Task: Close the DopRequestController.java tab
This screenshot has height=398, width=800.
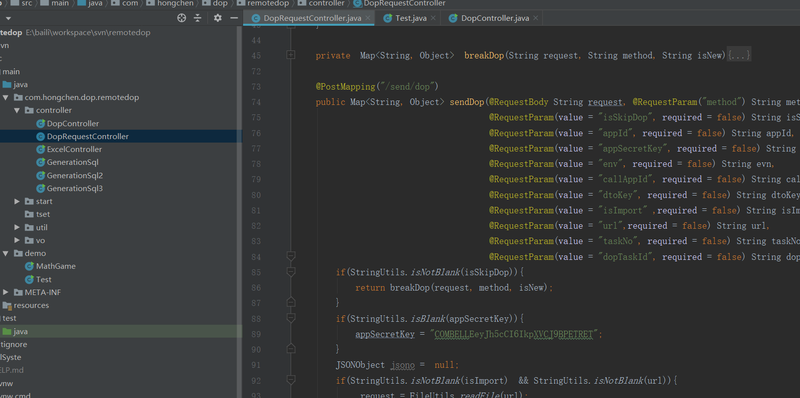Action: click(368, 18)
